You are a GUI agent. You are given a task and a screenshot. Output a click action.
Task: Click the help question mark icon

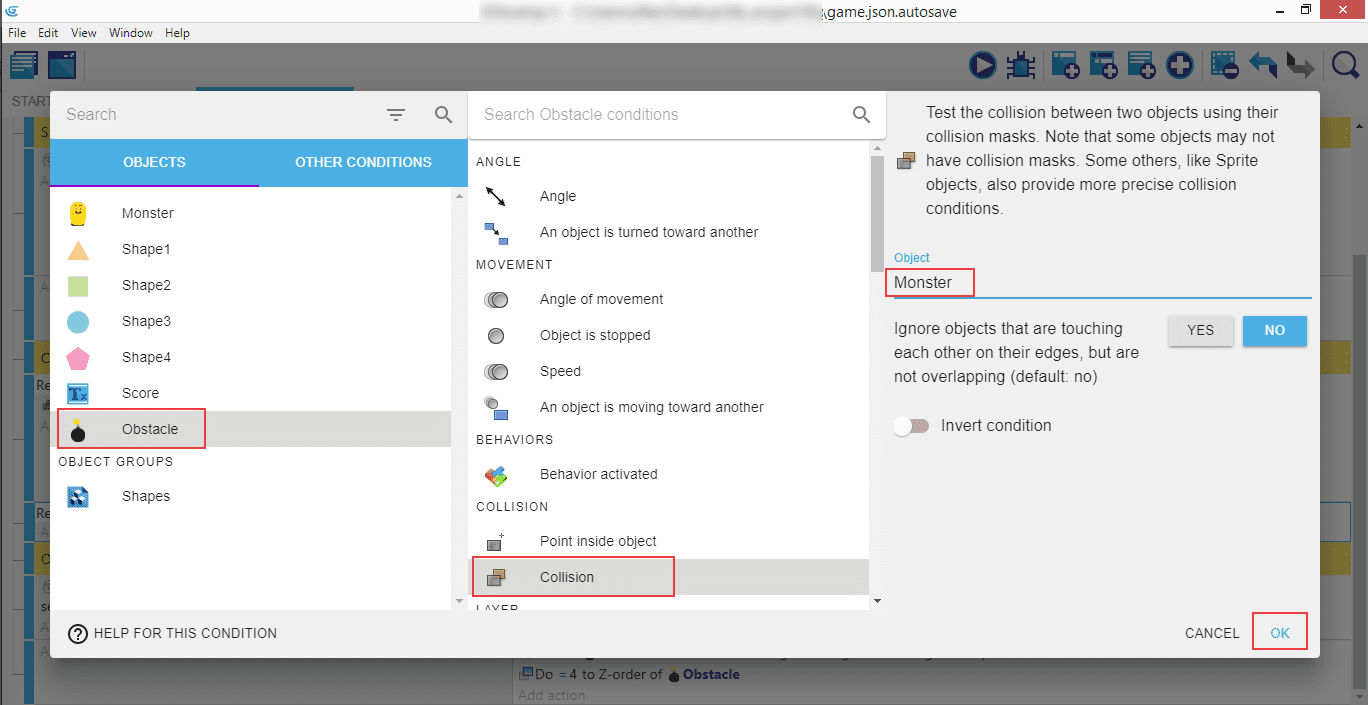78,633
